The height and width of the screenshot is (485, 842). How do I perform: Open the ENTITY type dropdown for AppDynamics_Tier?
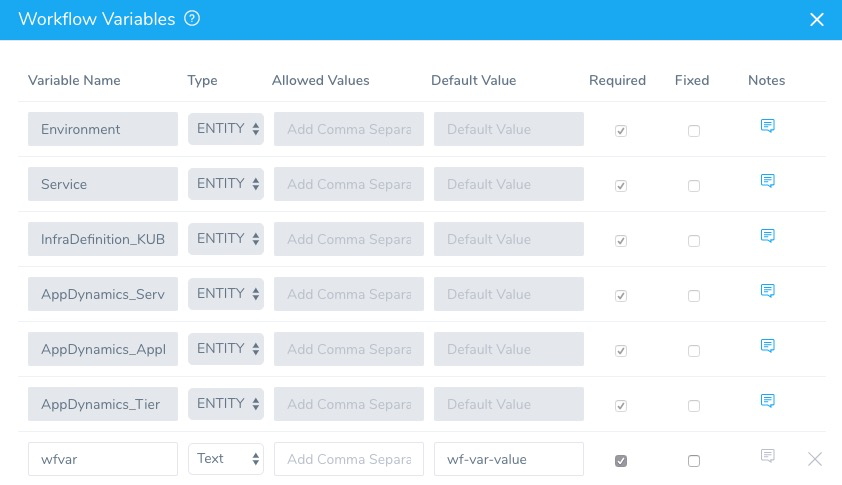point(226,404)
